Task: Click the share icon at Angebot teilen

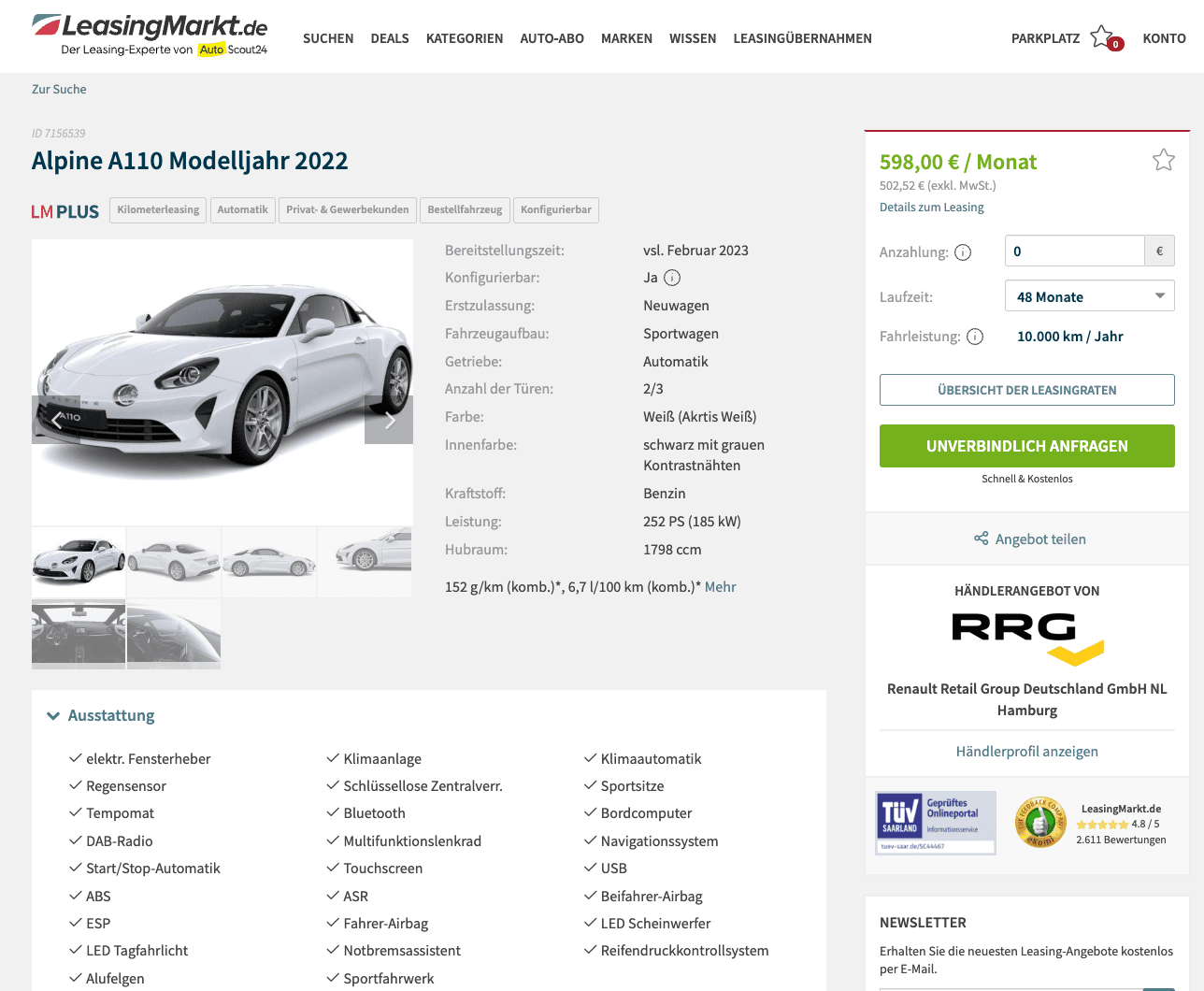Action: 981,539
